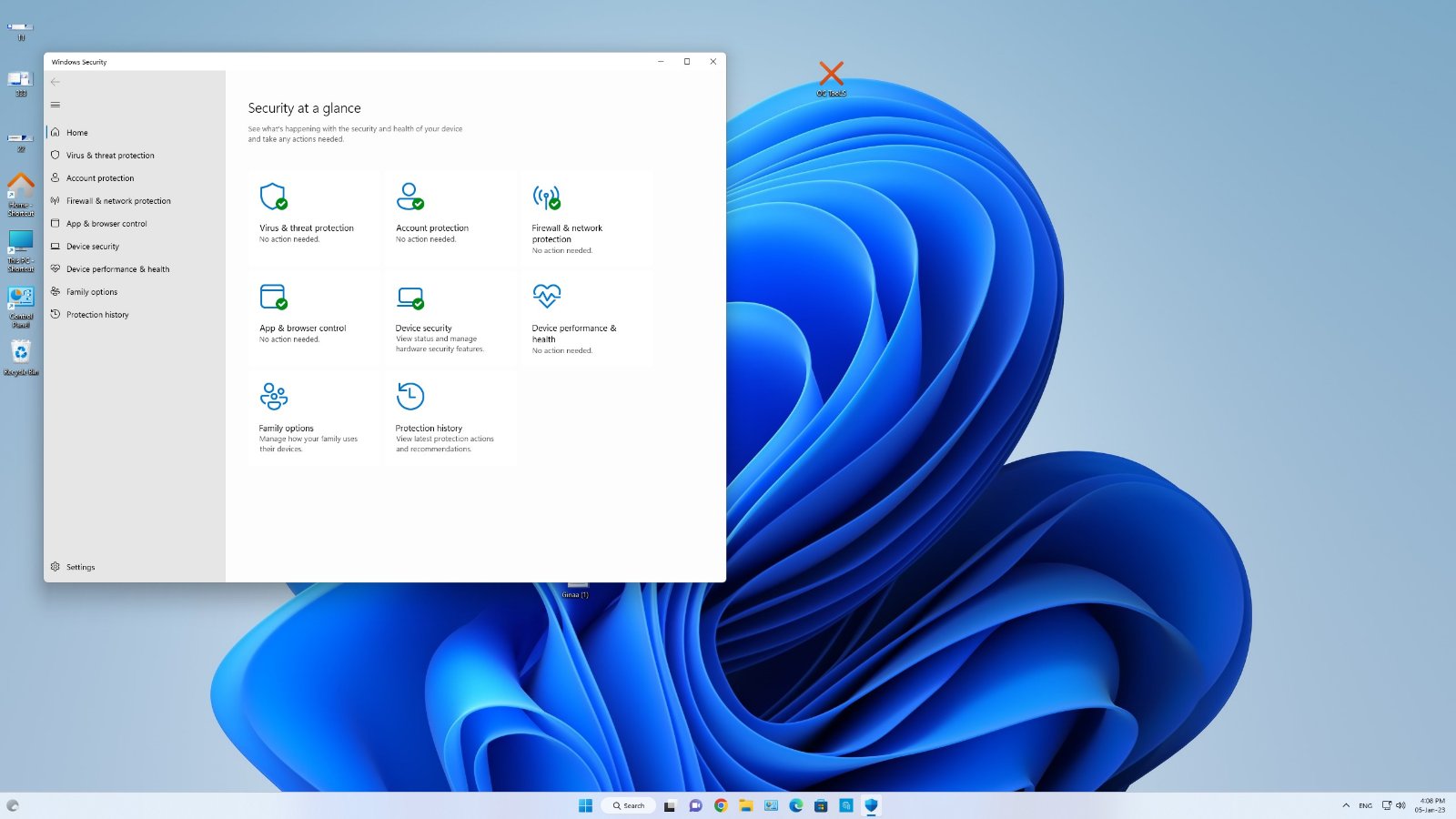Click the Windows Security title bar text

click(79, 62)
